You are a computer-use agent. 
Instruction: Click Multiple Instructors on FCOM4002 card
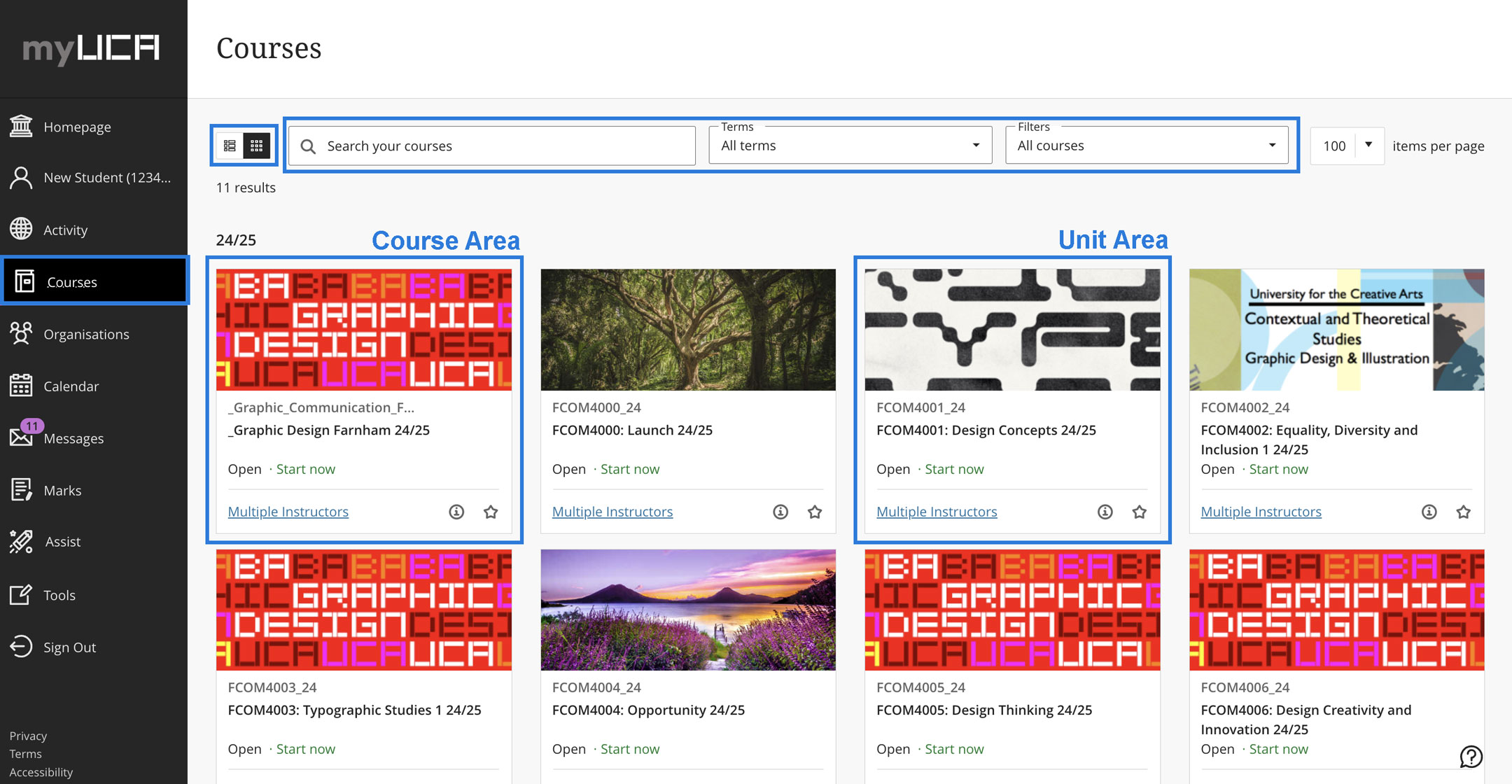[x=1261, y=512]
